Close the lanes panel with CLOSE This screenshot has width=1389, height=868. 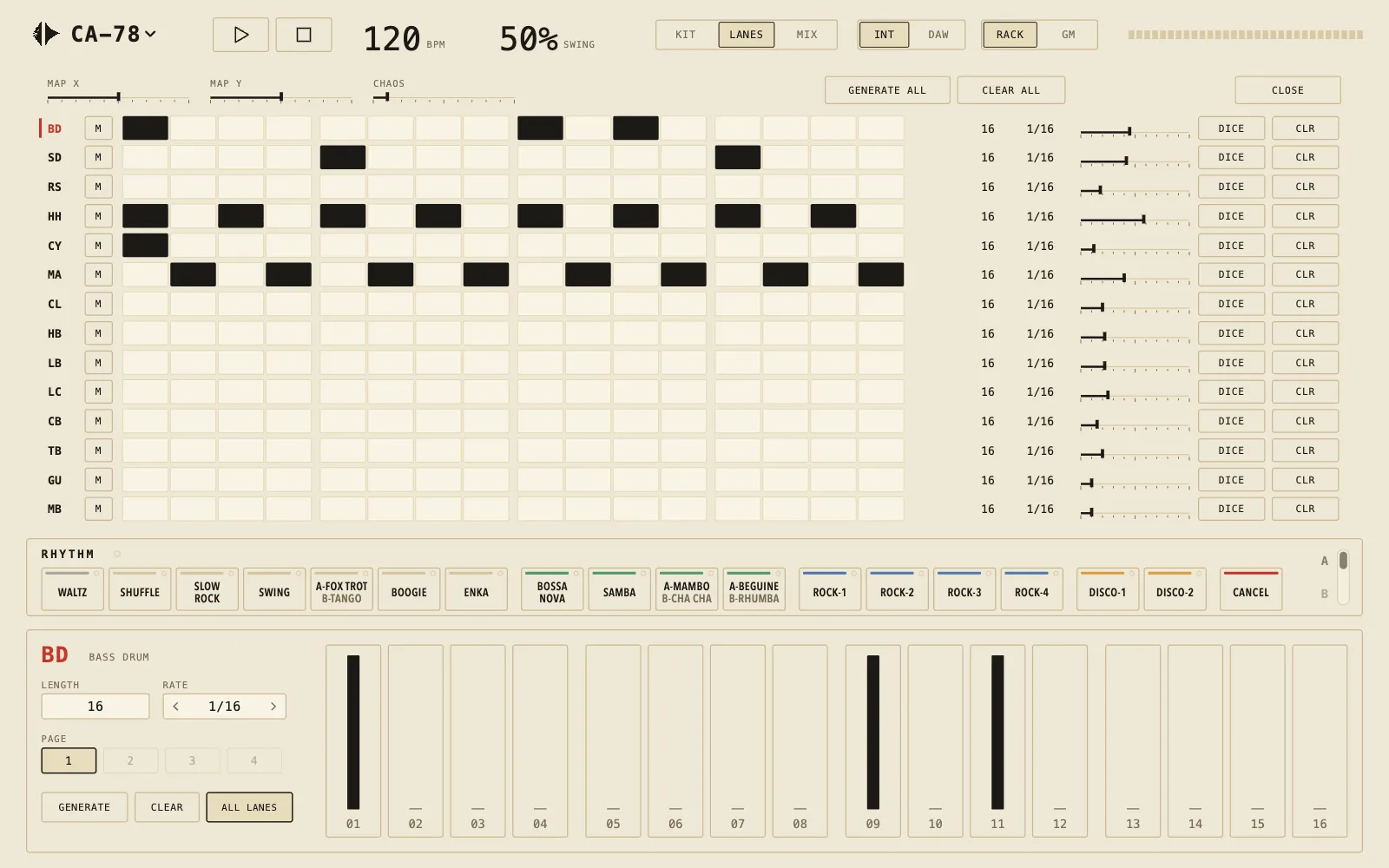[x=1287, y=90]
